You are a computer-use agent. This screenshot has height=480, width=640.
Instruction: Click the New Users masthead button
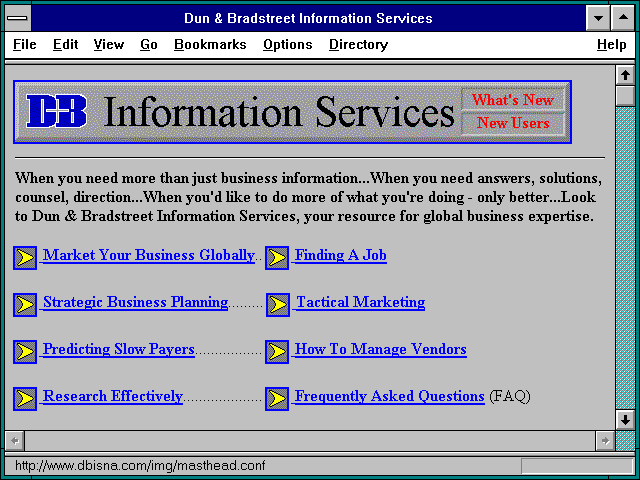click(x=513, y=123)
